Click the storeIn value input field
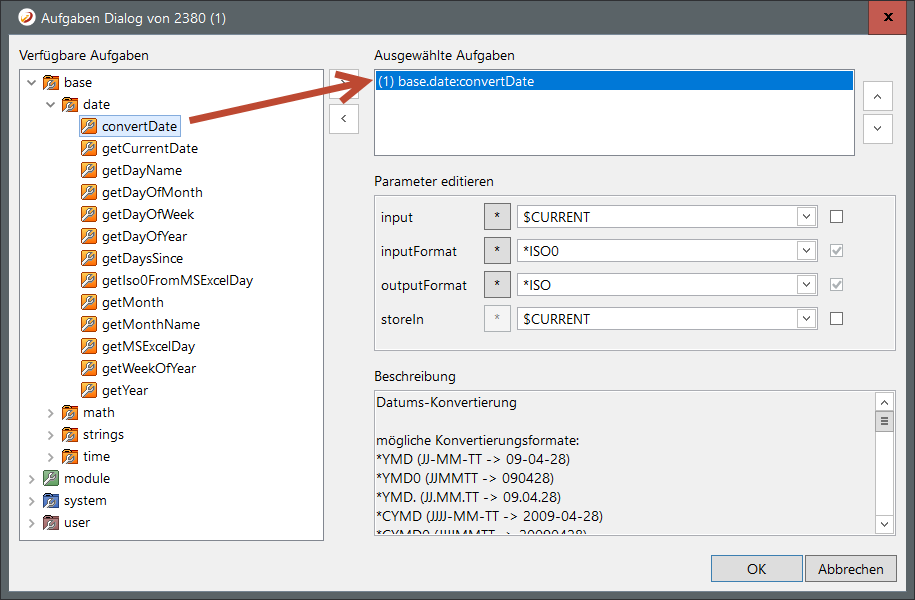This screenshot has height=600, width=915. coord(657,319)
